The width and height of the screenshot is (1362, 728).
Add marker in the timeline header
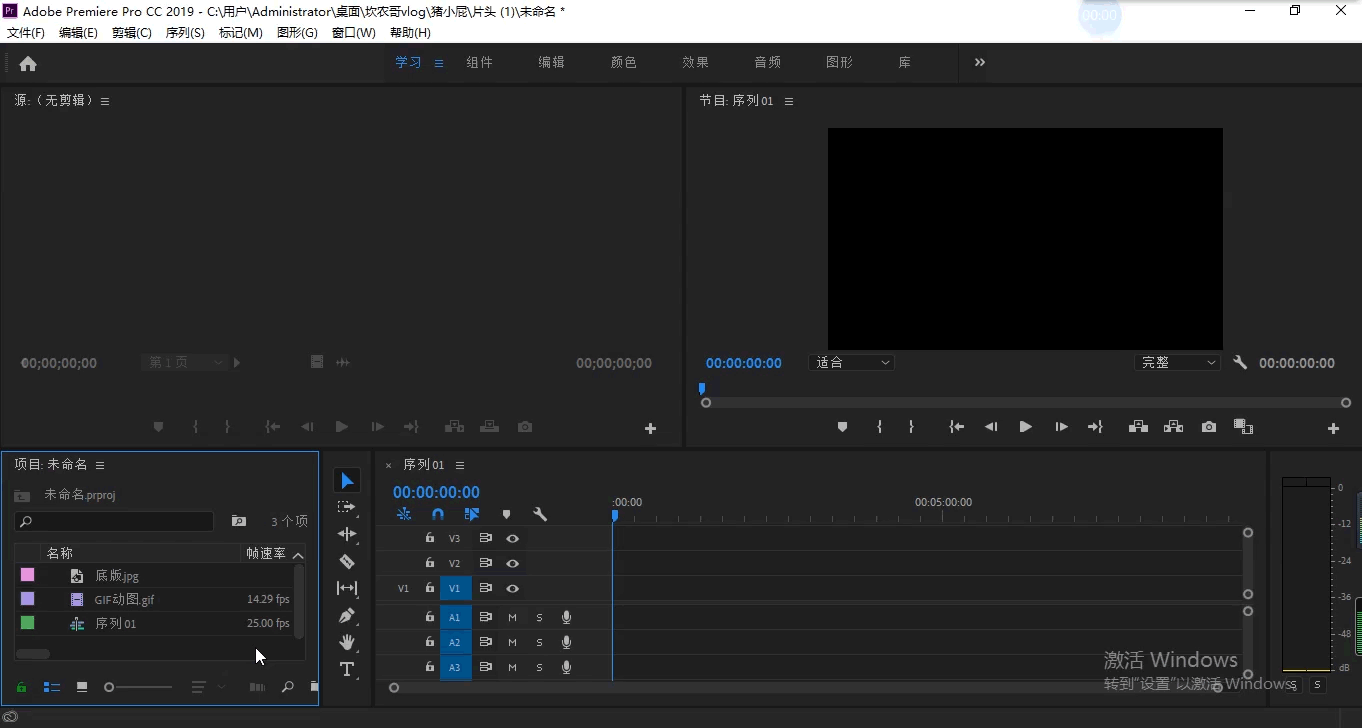[506, 514]
